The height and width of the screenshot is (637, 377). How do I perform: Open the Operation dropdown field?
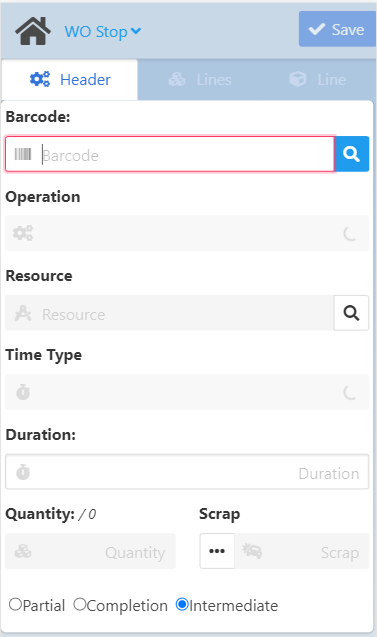(x=187, y=233)
